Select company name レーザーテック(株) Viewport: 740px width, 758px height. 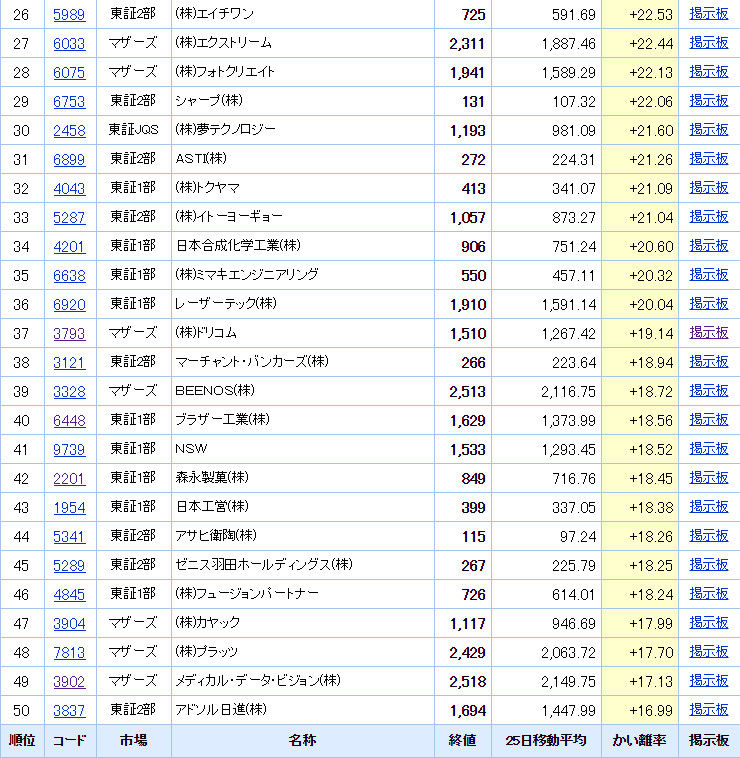[x=226, y=304]
